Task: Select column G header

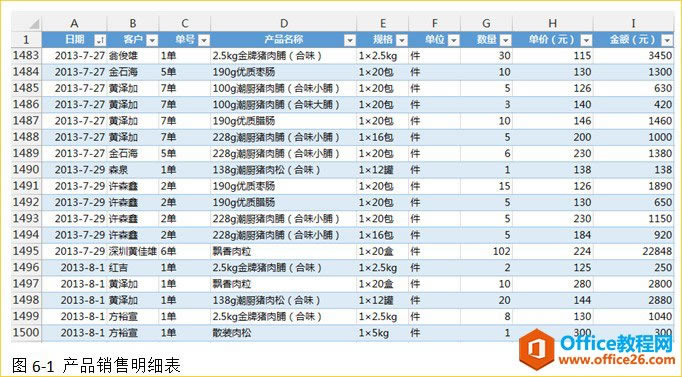Action: point(486,23)
